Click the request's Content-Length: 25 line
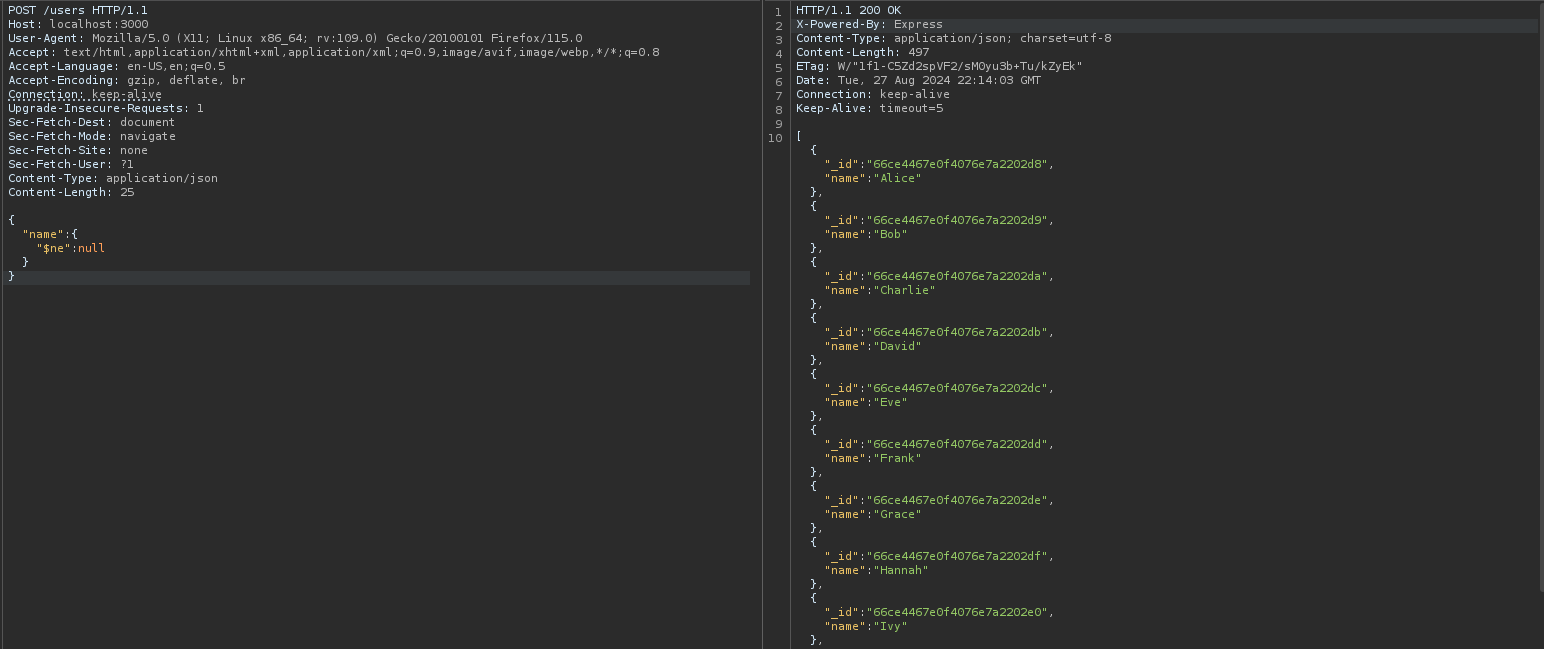1544x649 pixels. pos(71,192)
